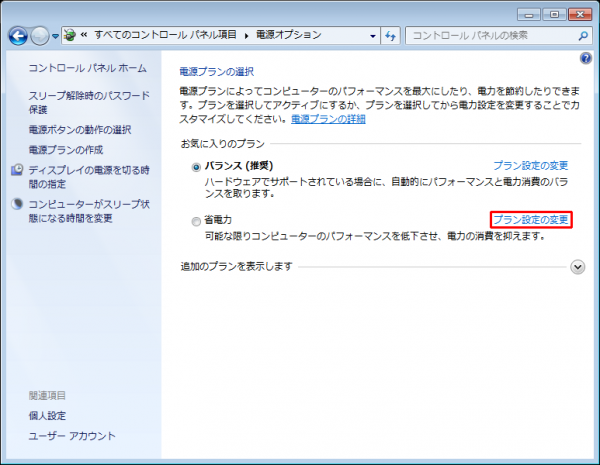Expand the double chevron at the breadcrumb start
The image size is (600, 465).
point(84,35)
